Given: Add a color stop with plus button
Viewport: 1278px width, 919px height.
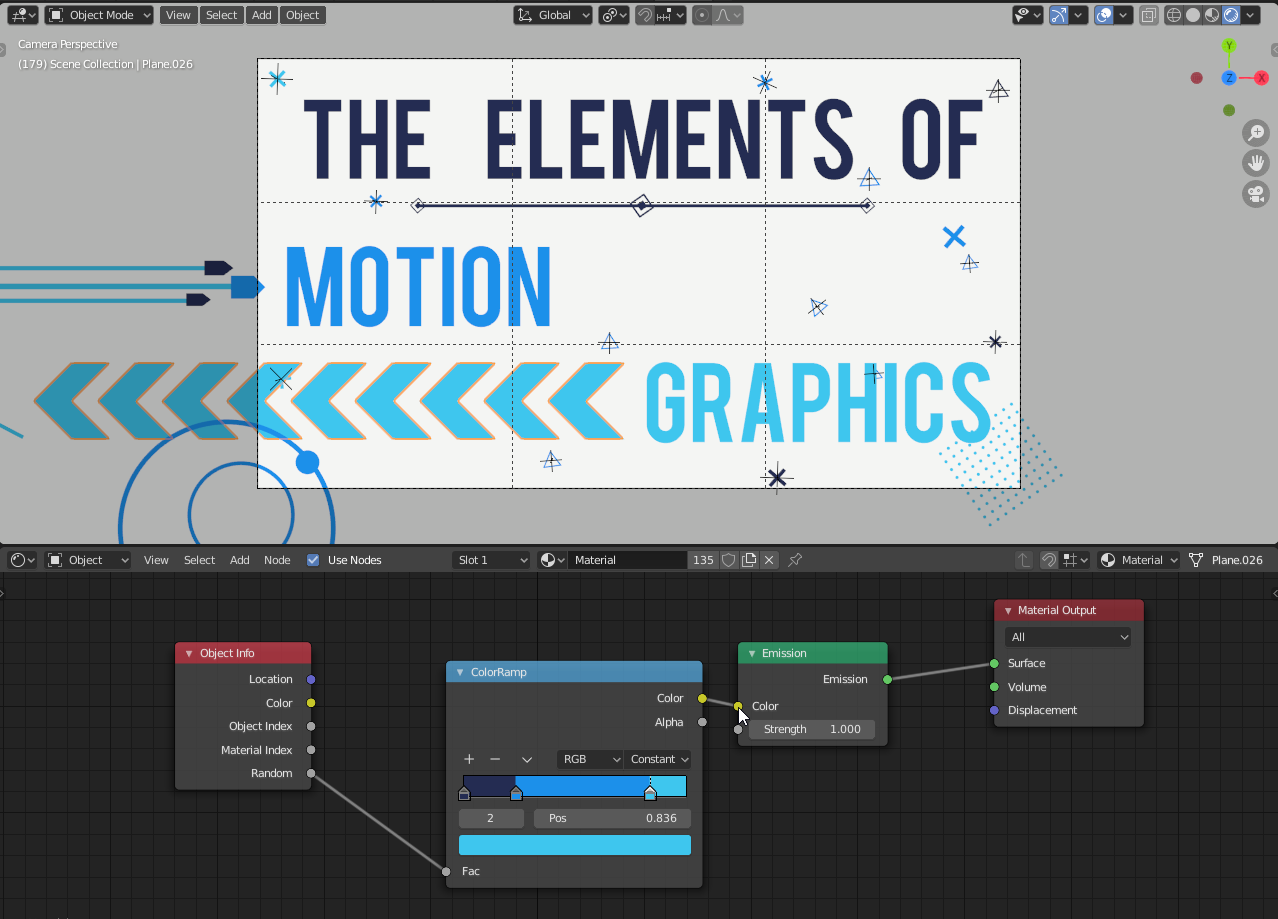Looking at the screenshot, I should [x=469, y=759].
